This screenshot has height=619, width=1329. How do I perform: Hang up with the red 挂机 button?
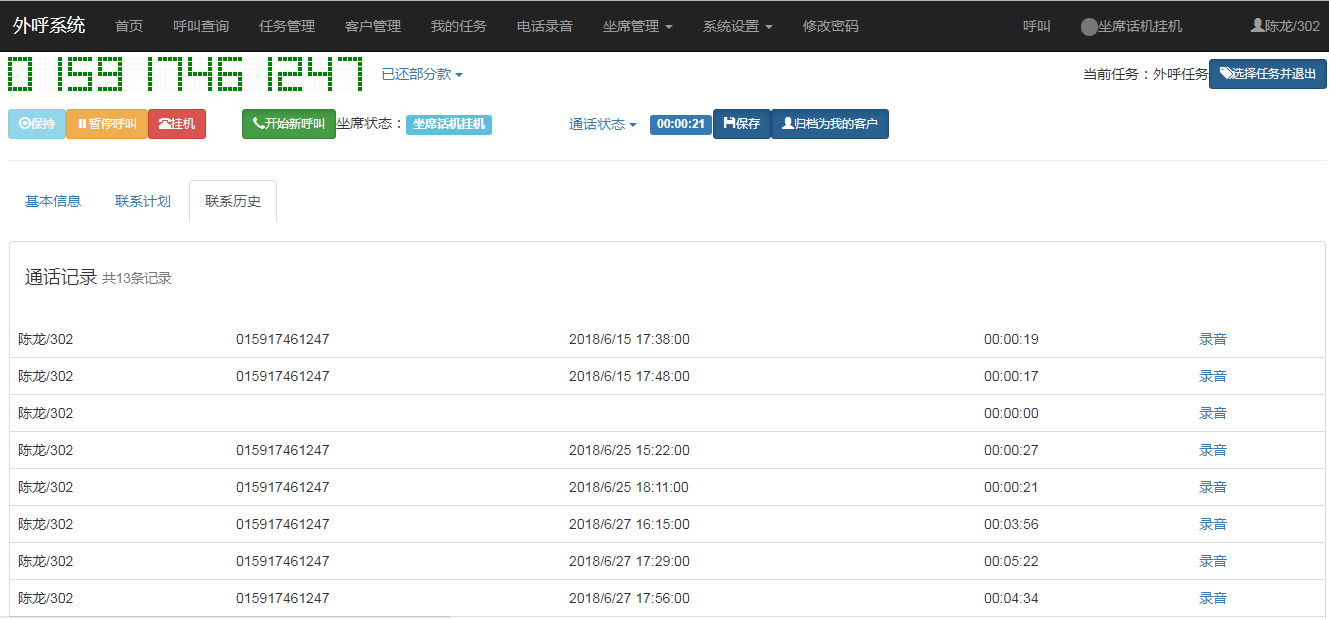point(177,124)
